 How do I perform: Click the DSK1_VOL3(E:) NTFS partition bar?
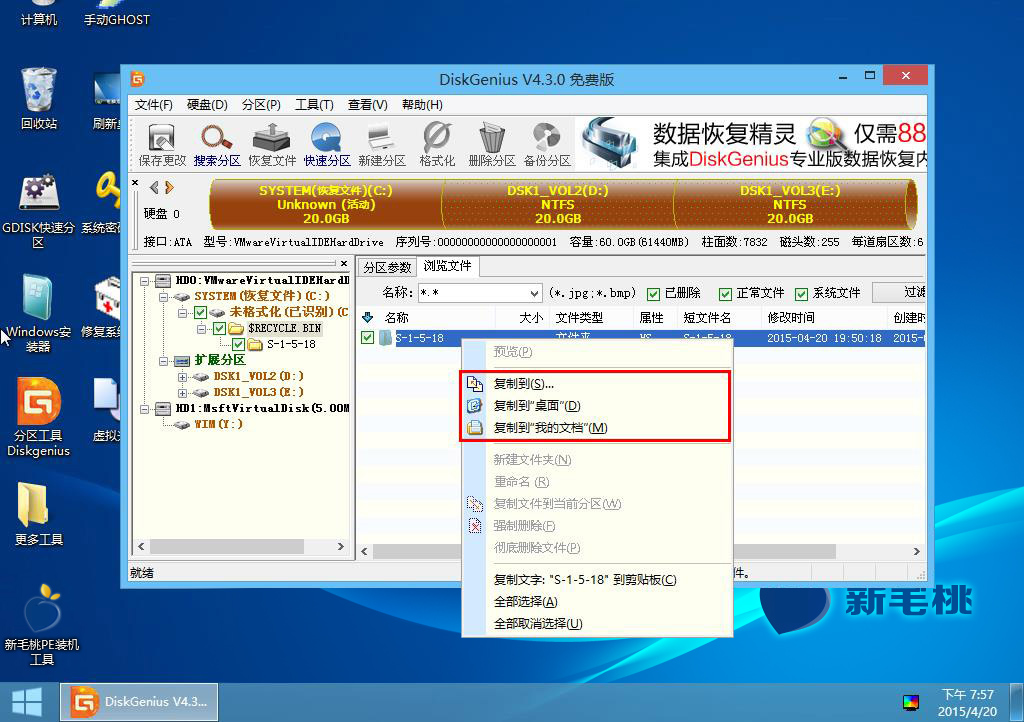(x=790, y=204)
